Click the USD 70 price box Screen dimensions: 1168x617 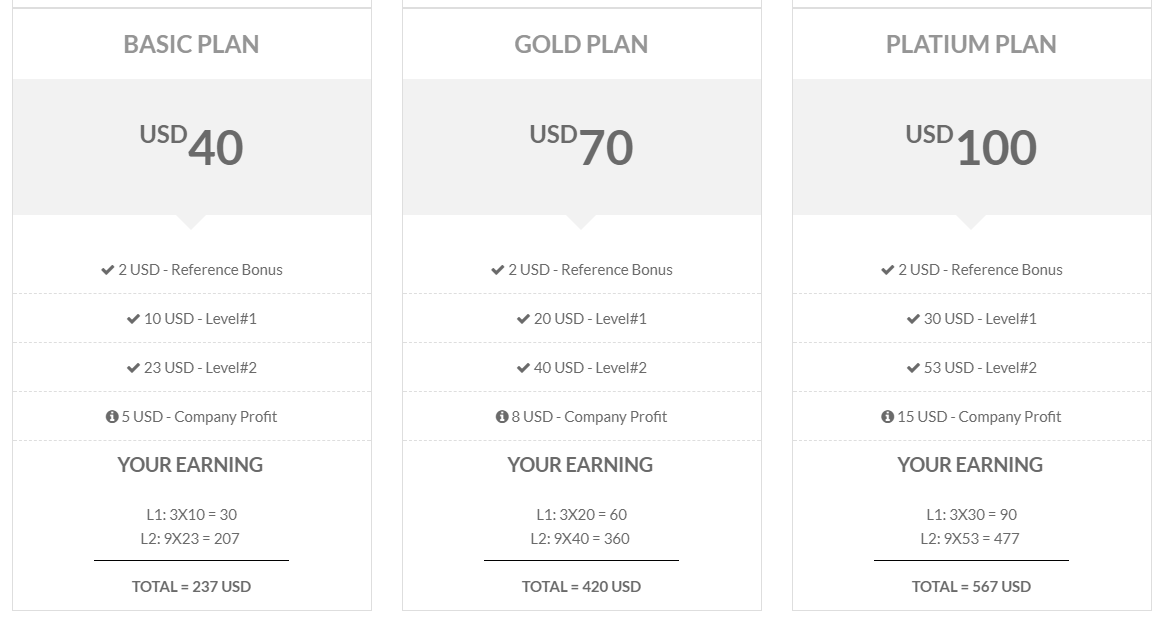[582, 147]
